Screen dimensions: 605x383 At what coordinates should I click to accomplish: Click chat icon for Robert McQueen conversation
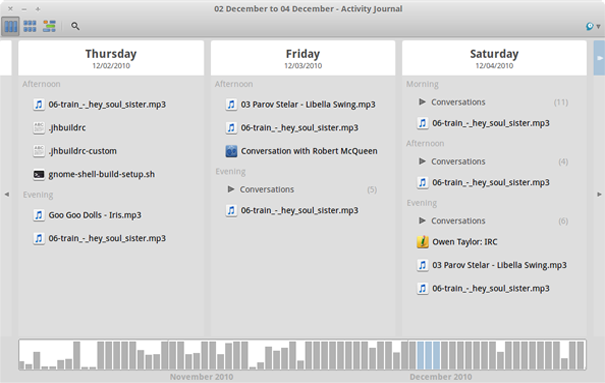click(231, 151)
